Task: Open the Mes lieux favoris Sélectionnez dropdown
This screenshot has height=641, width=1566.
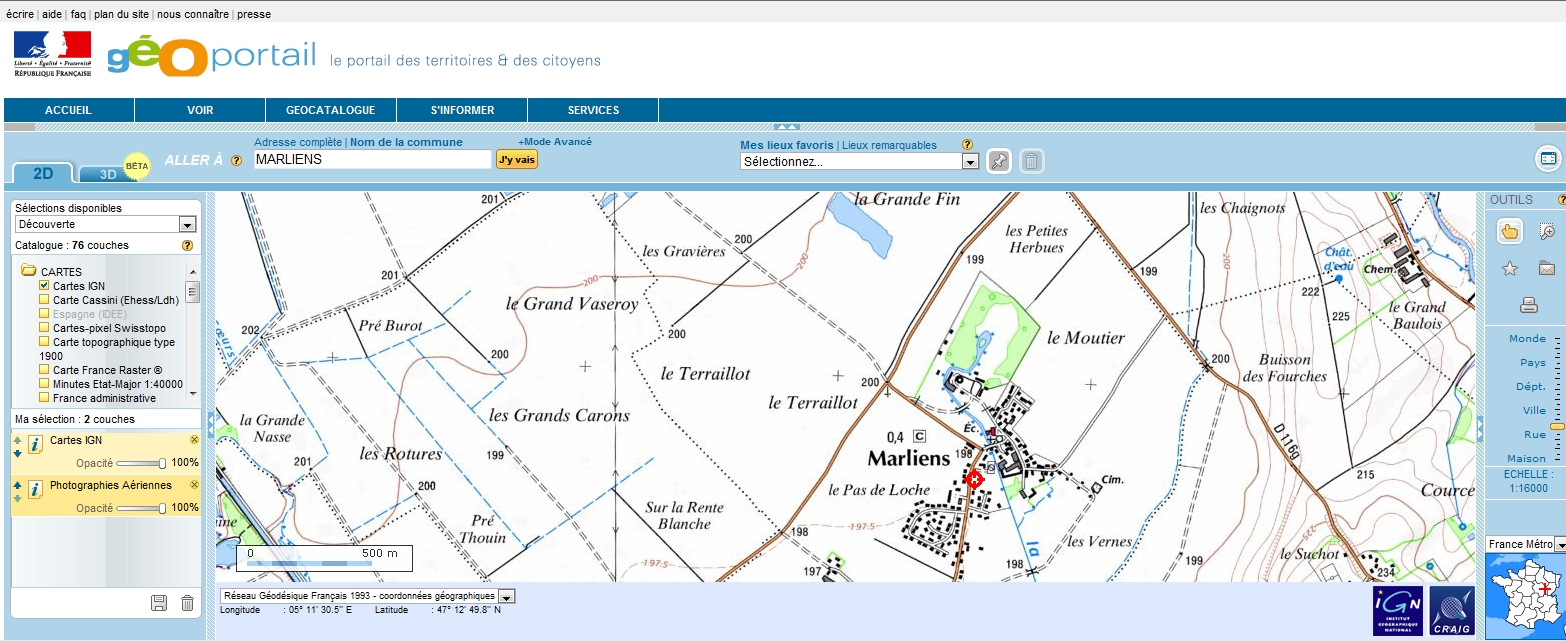Action: [x=859, y=162]
